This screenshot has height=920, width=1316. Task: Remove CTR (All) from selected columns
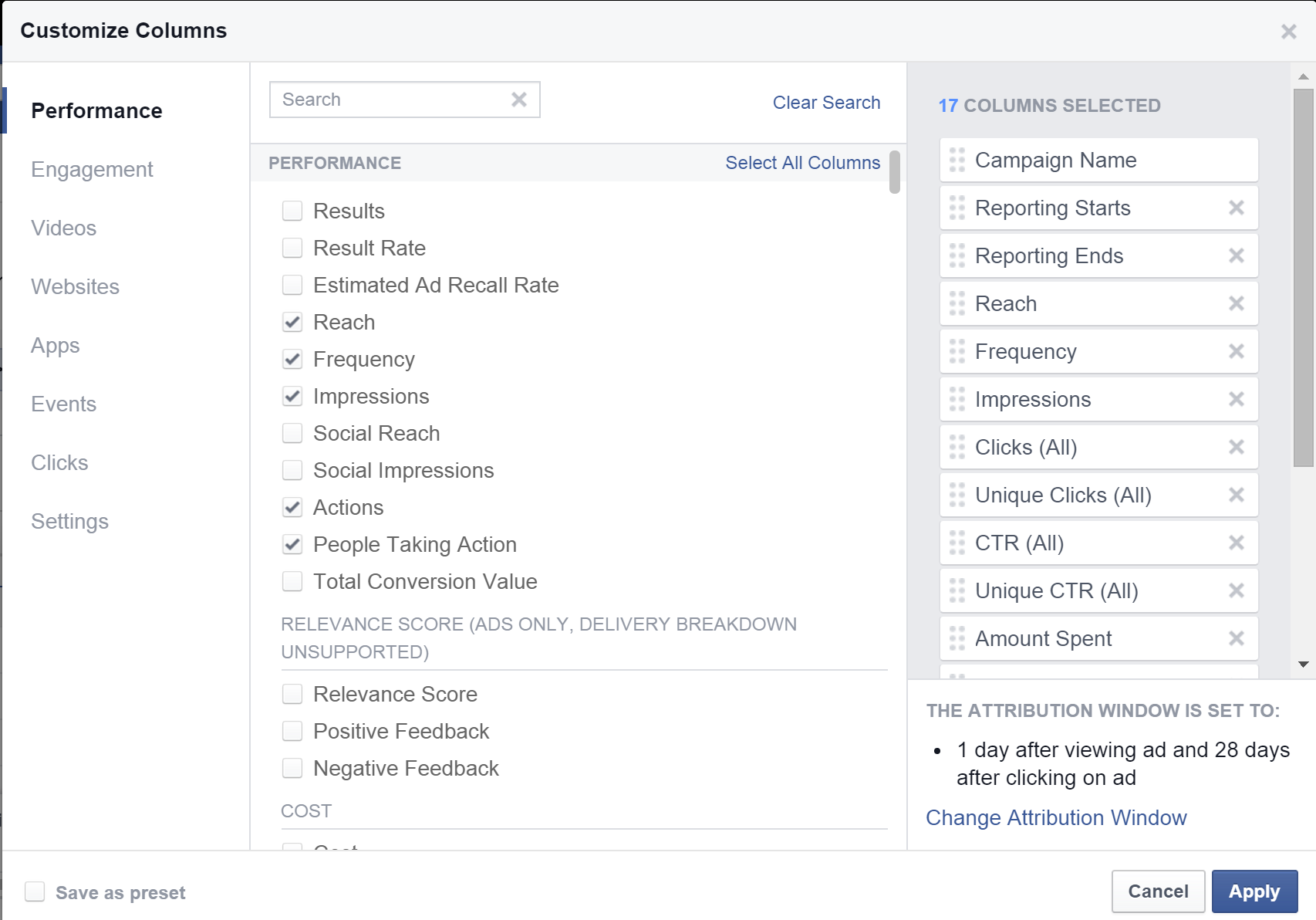(1236, 543)
